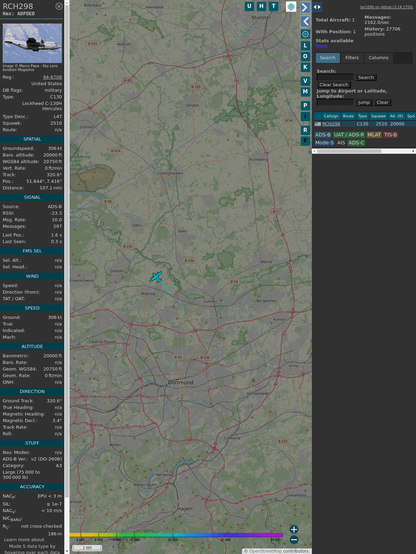Image resolution: width=416 pixels, height=554 pixels.
Task: Select the cyan aircraft icon on the map
Action: (156, 277)
